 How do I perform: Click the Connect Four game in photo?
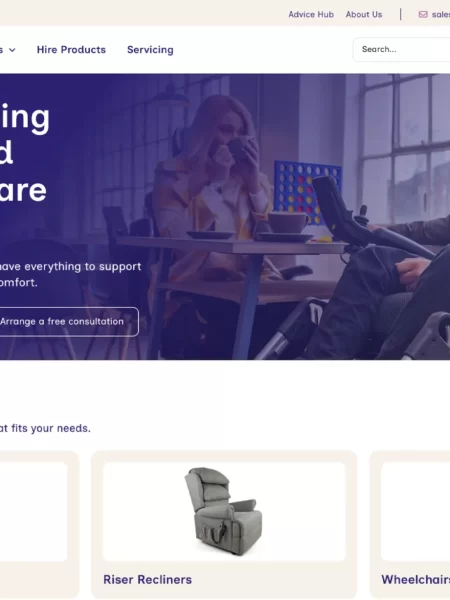pos(307,192)
